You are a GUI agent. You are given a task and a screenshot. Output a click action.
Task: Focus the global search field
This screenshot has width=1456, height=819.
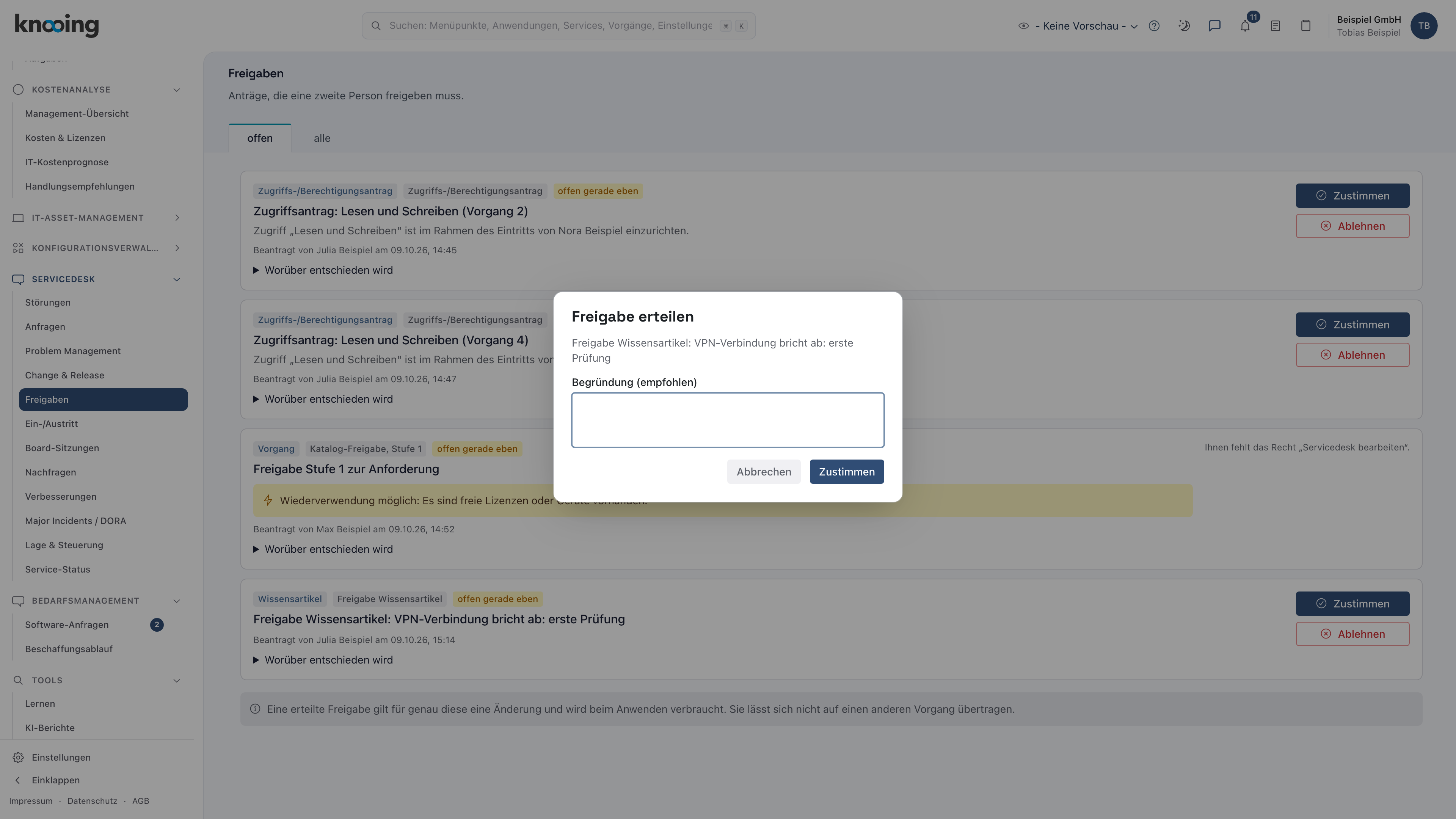[x=559, y=25]
